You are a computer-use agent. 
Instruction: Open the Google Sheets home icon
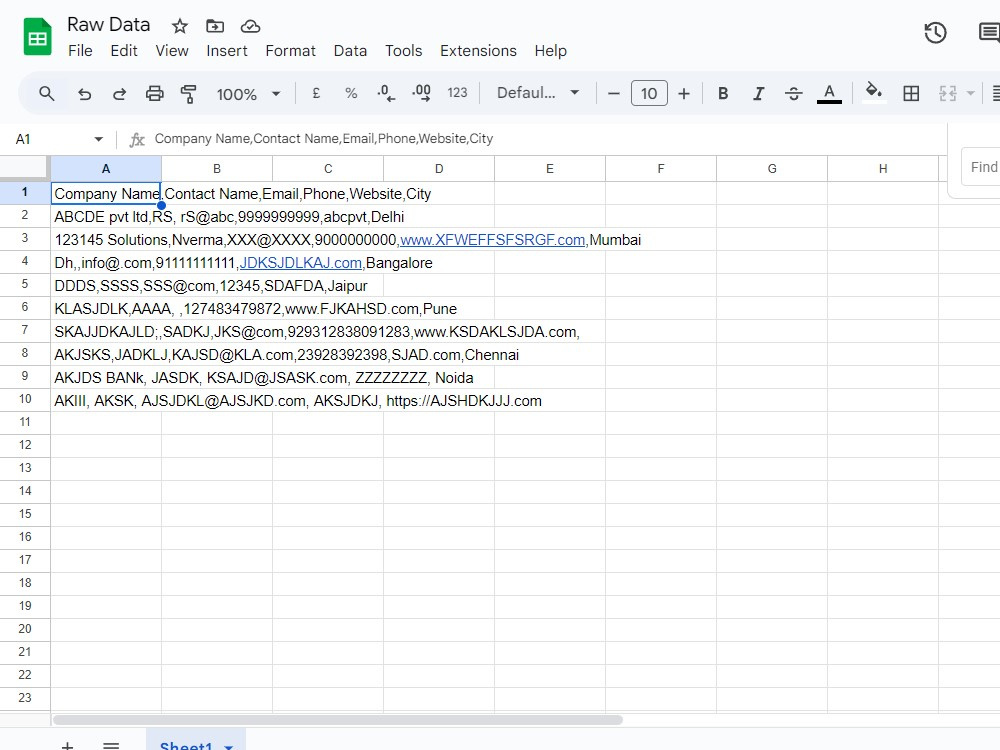(38, 37)
